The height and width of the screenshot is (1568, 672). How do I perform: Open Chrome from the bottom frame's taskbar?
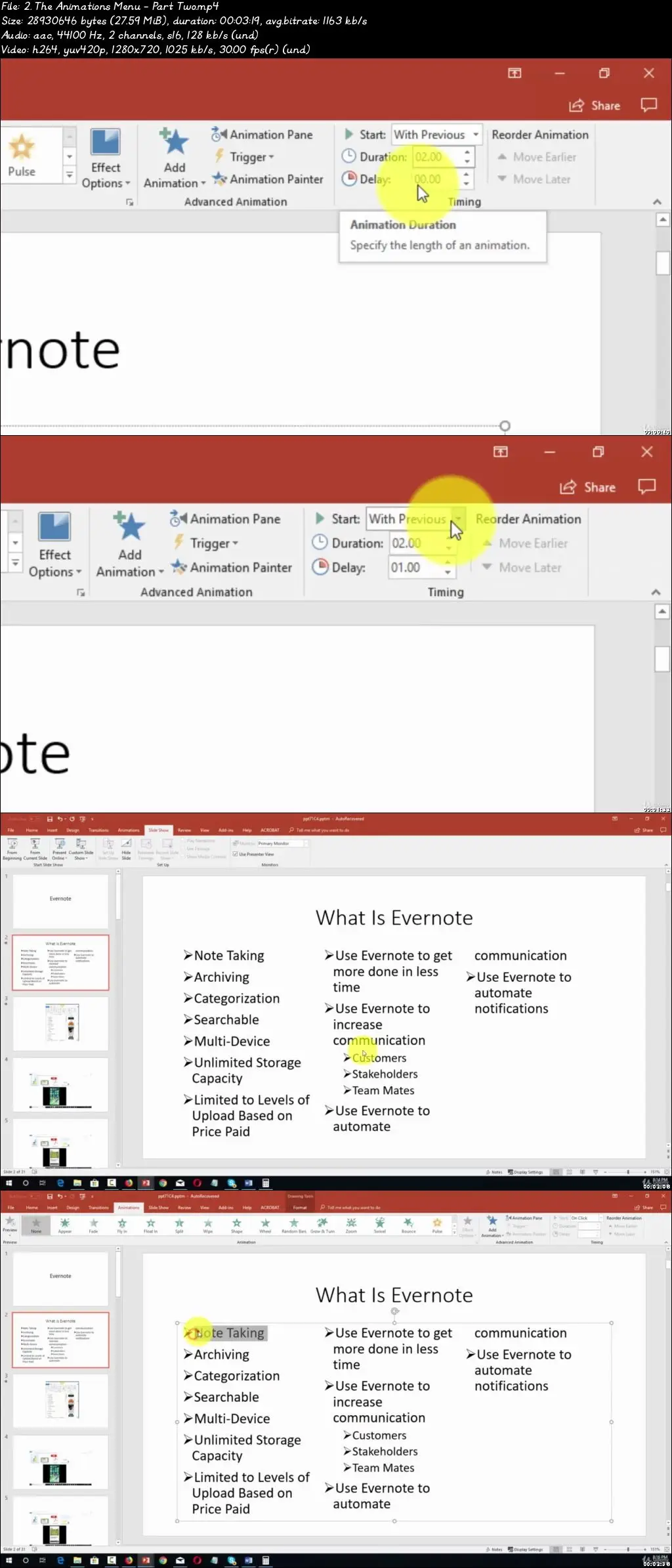pos(163,1561)
